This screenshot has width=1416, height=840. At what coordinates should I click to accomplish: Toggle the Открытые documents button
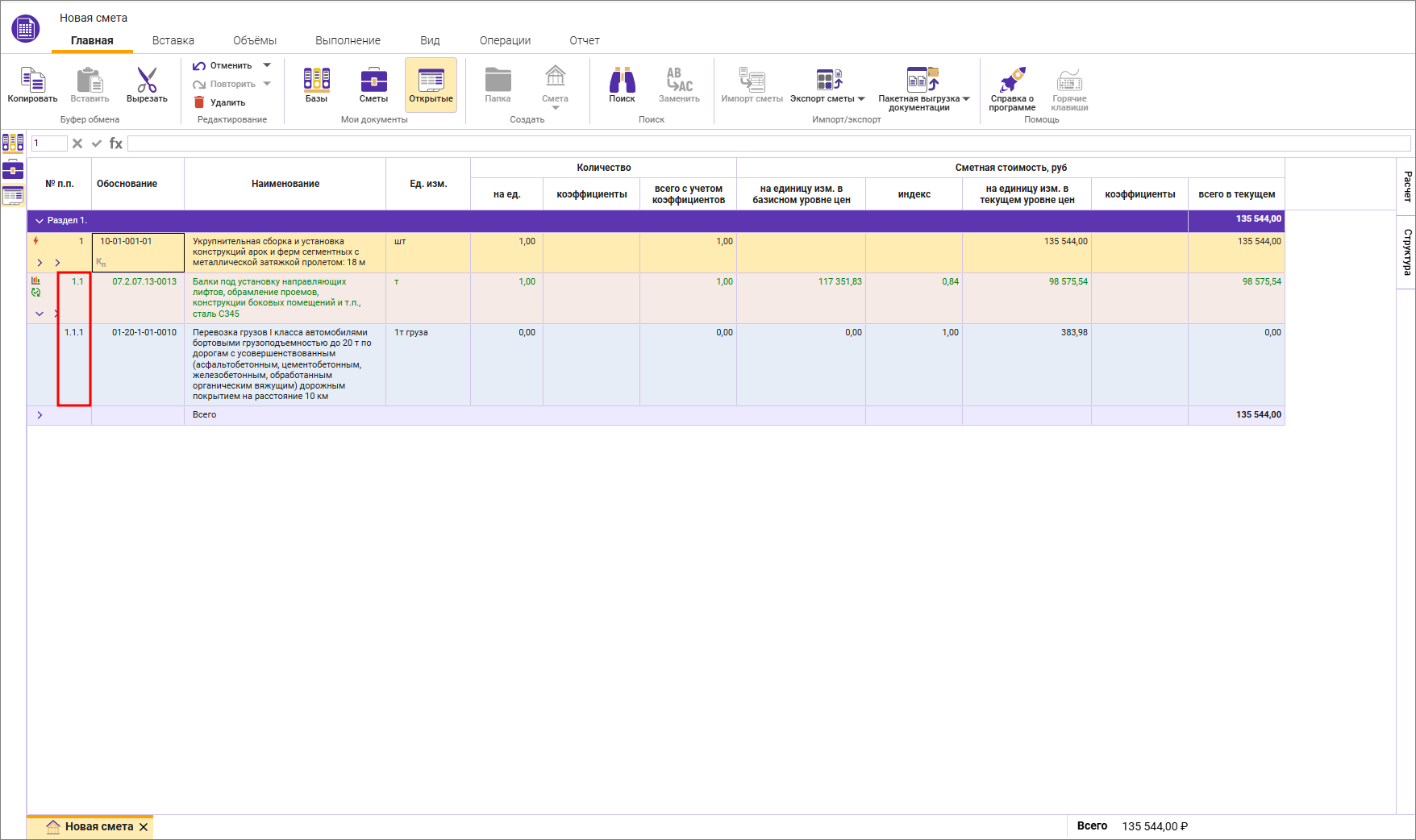tap(431, 85)
